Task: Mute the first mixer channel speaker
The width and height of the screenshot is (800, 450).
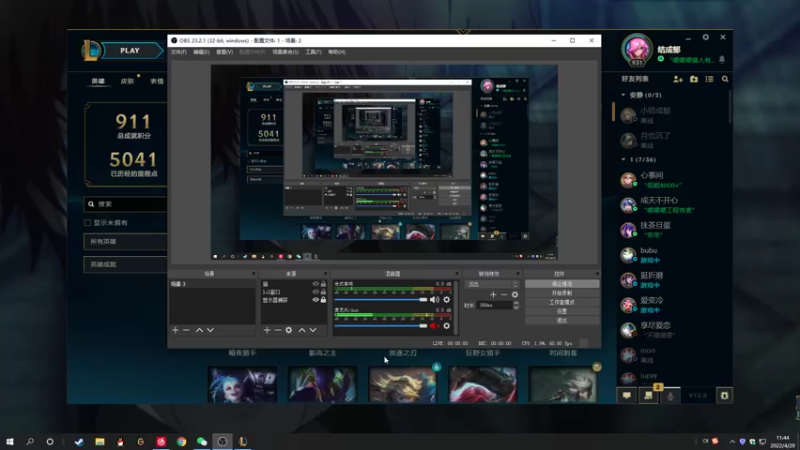Action: tap(434, 299)
